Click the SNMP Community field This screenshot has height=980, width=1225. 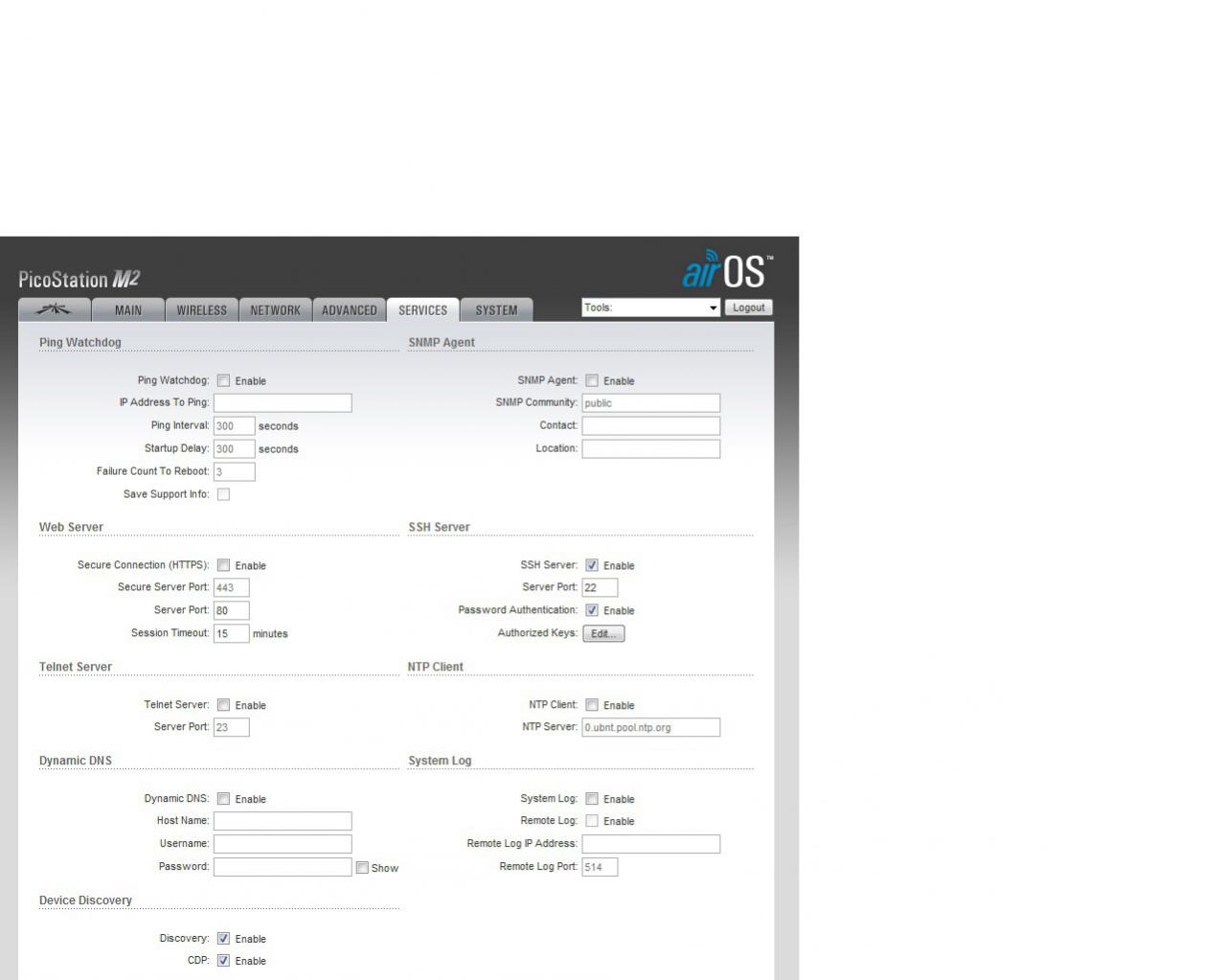tap(651, 403)
